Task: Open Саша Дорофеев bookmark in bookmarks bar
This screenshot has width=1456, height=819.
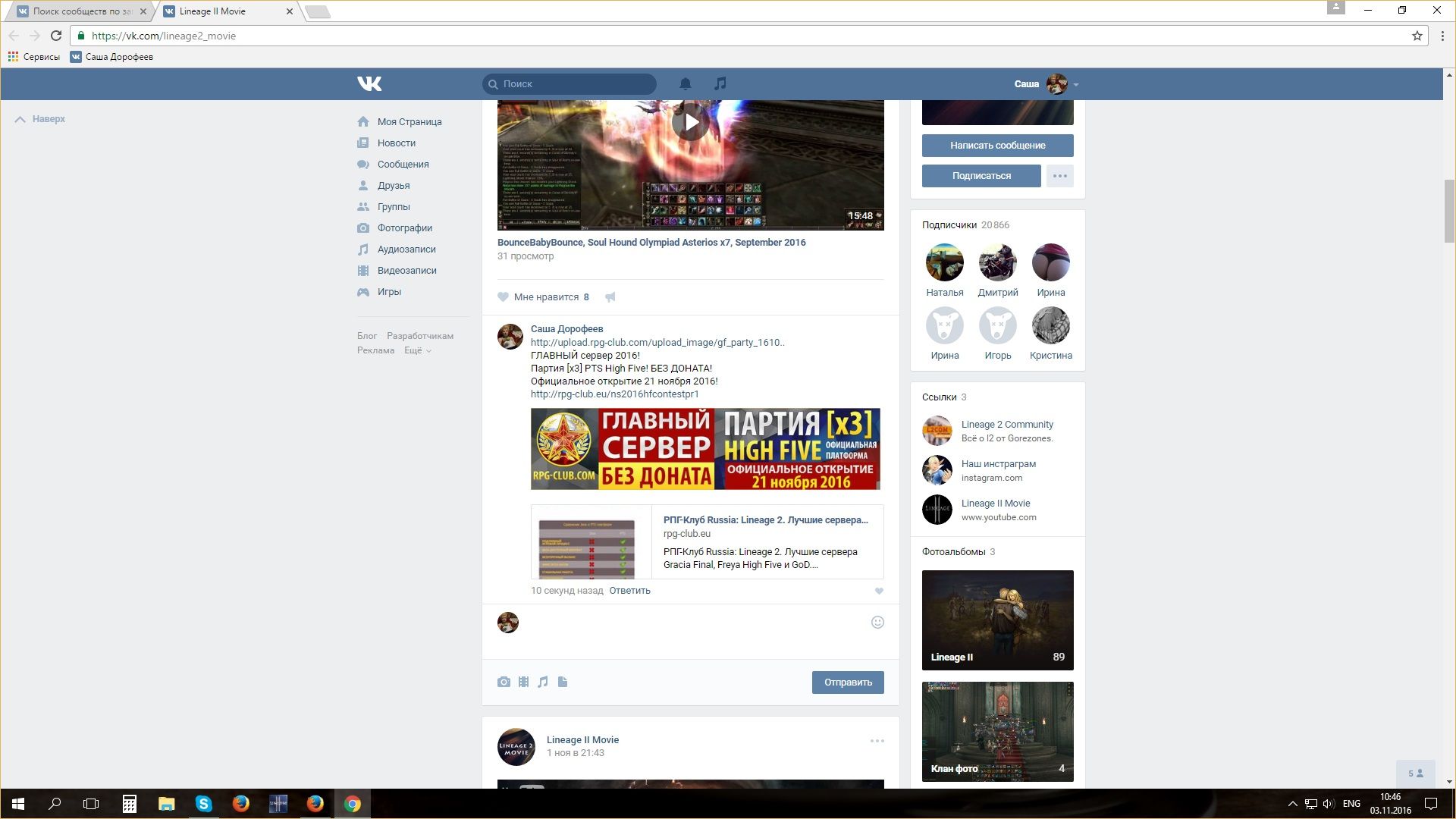Action: (x=111, y=57)
